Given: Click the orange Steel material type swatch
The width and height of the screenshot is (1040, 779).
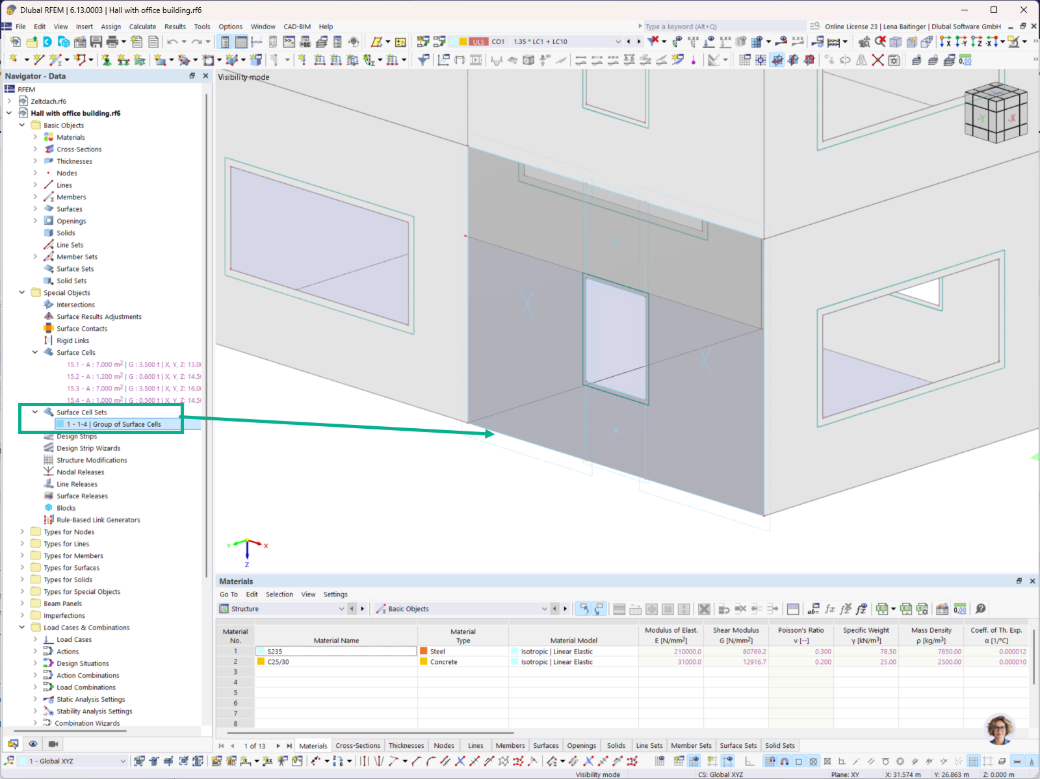Looking at the screenshot, I should click(424, 651).
